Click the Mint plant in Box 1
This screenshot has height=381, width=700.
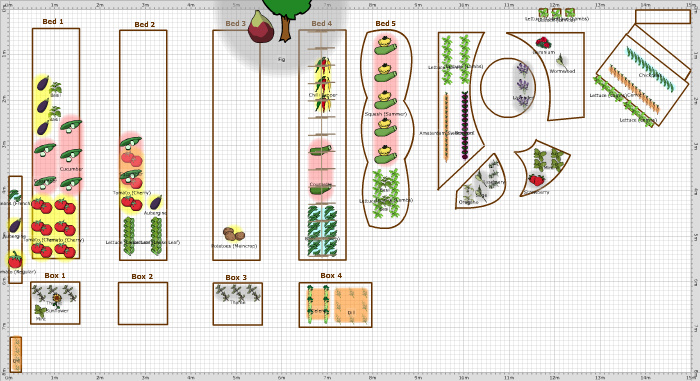tap(41, 311)
